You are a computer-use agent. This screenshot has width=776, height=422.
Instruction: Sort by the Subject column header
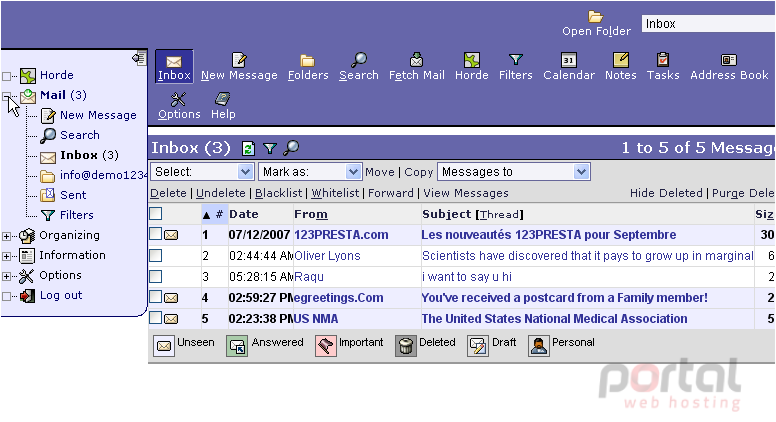tap(446, 214)
